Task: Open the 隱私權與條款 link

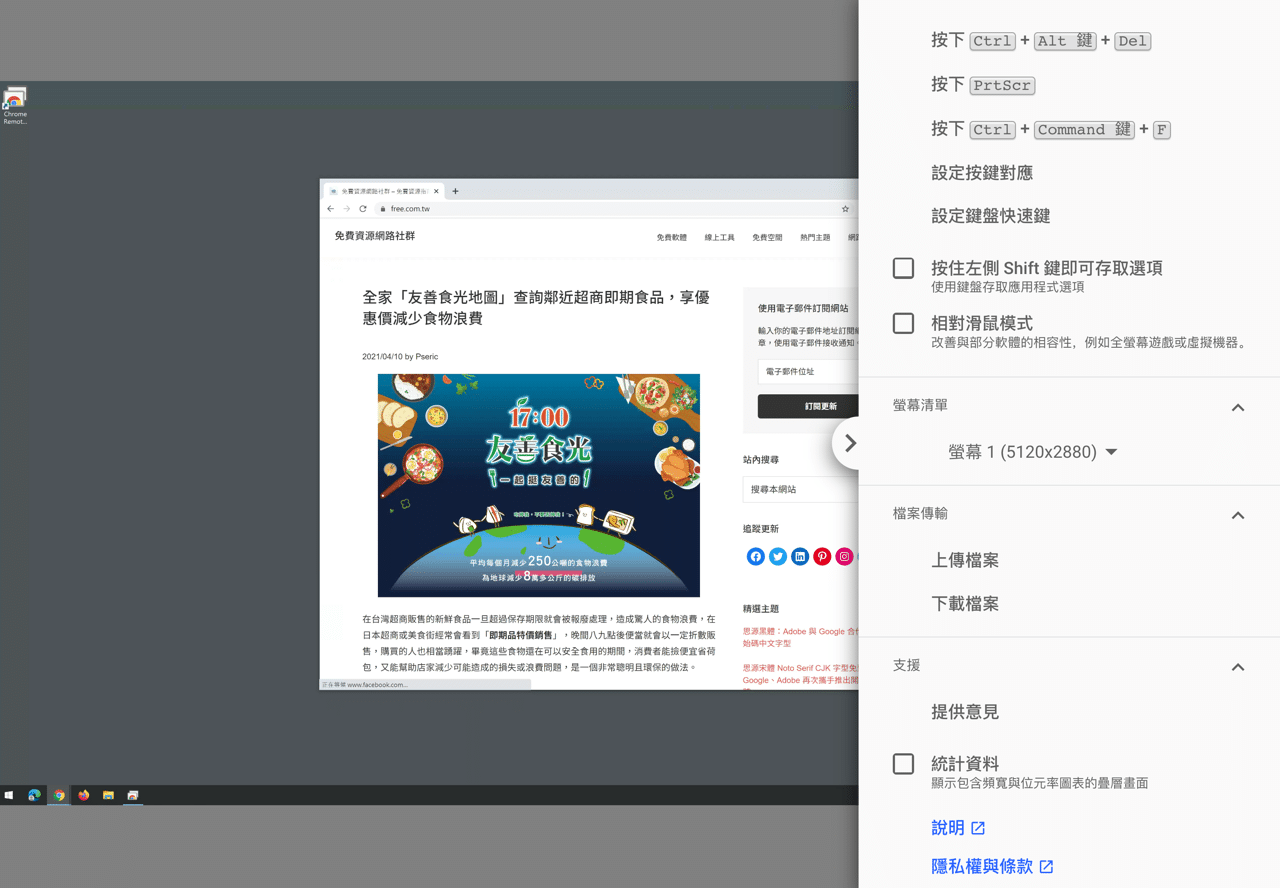Action: pyautogui.click(x=992, y=867)
